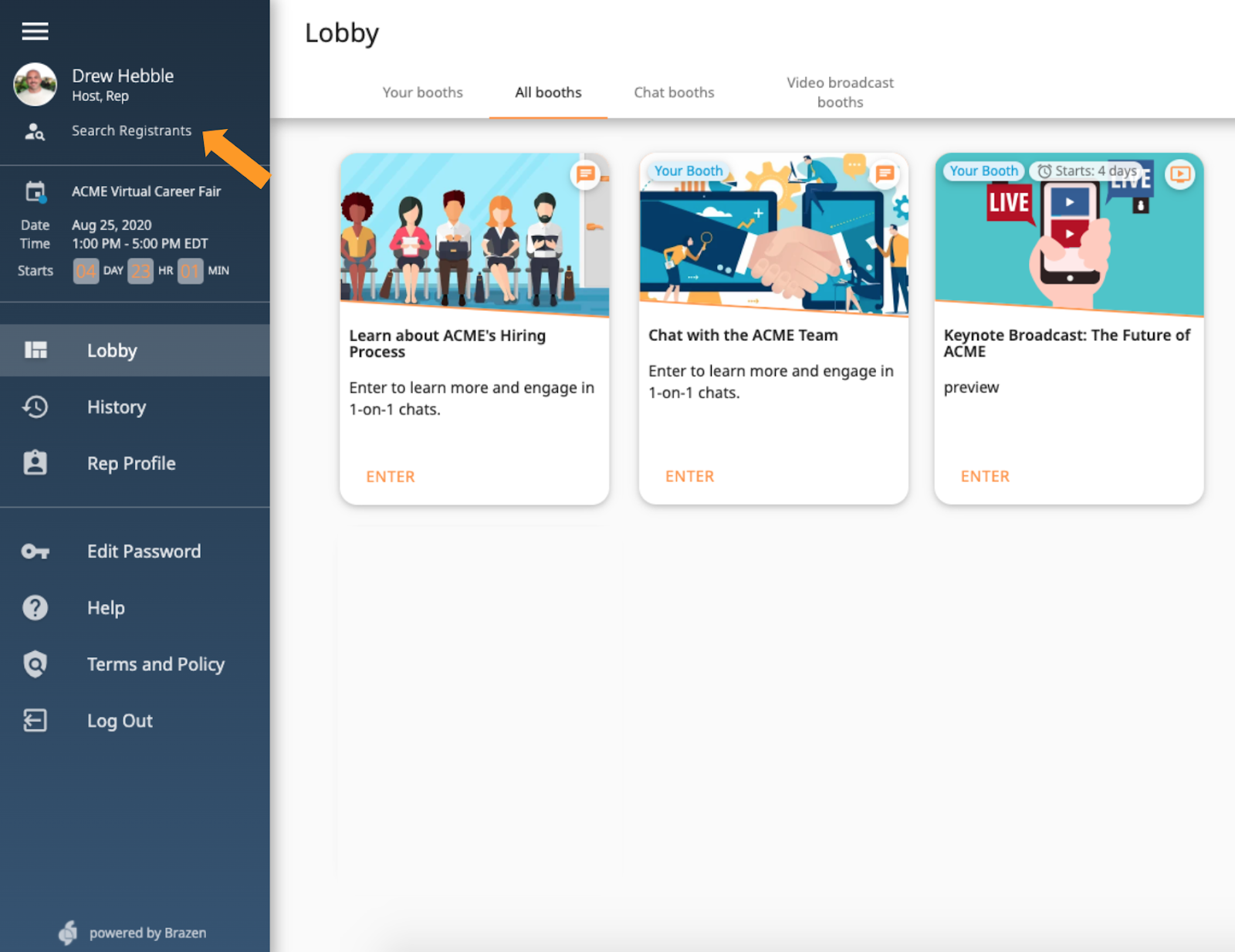Click the Lobby dashboard icon
The height and width of the screenshot is (952, 1235).
click(x=36, y=350)
